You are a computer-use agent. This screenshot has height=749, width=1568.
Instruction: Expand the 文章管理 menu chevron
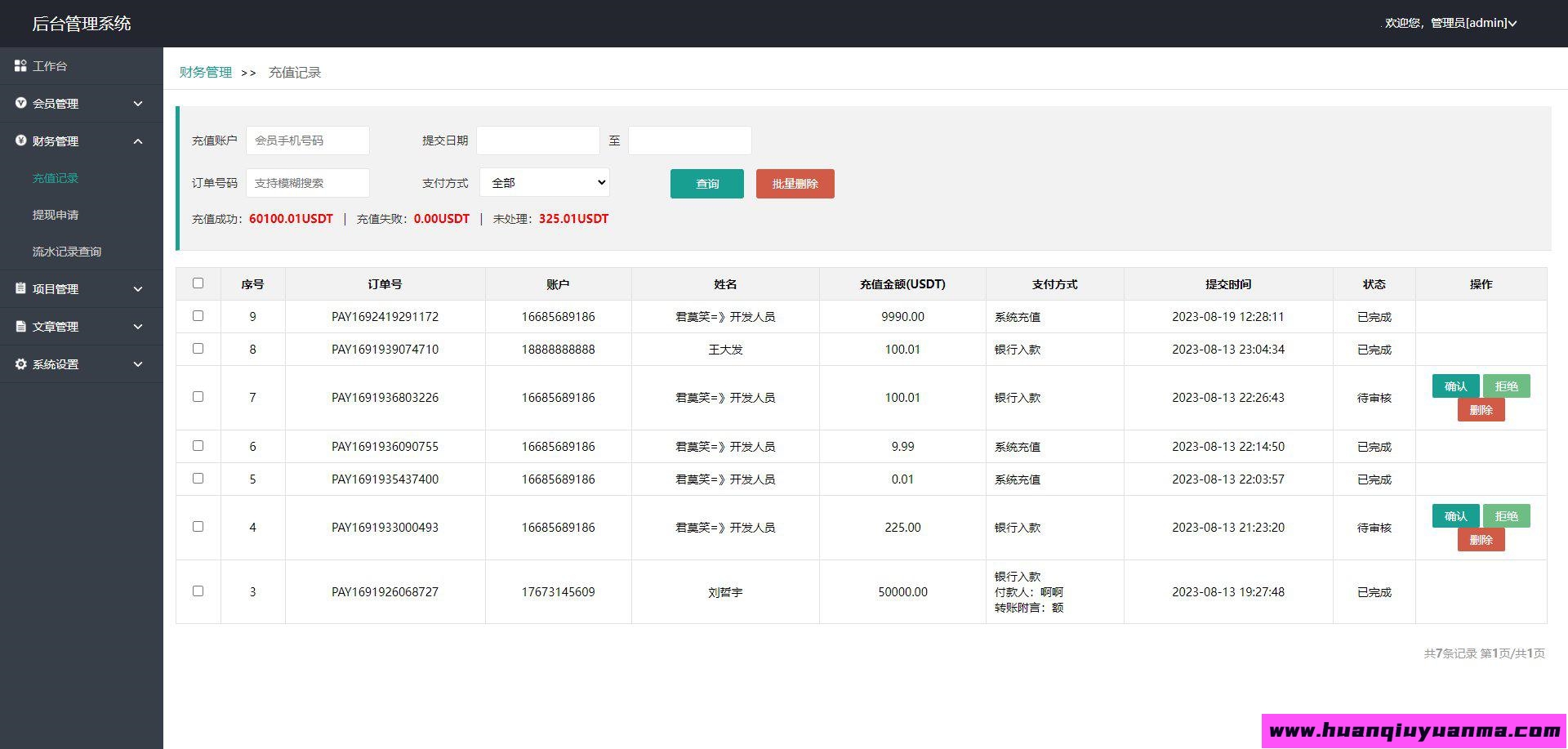(138, 327)
